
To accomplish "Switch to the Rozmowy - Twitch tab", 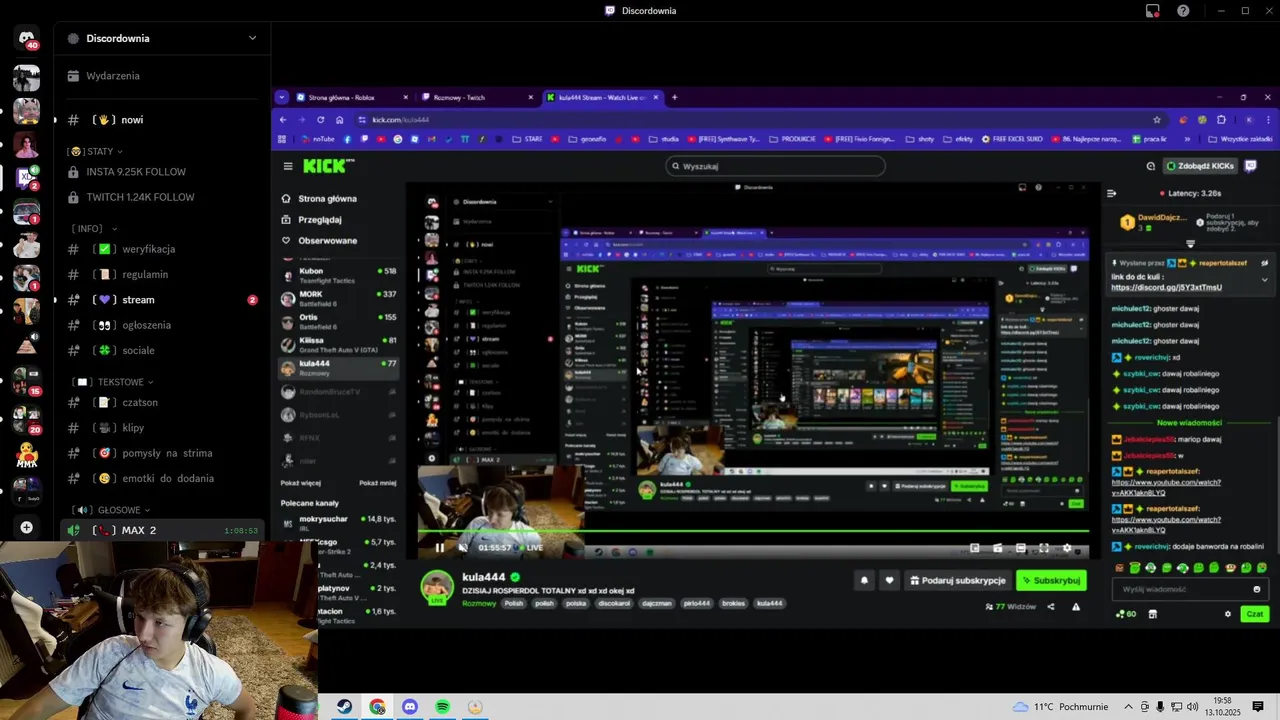I will point(478,97).
